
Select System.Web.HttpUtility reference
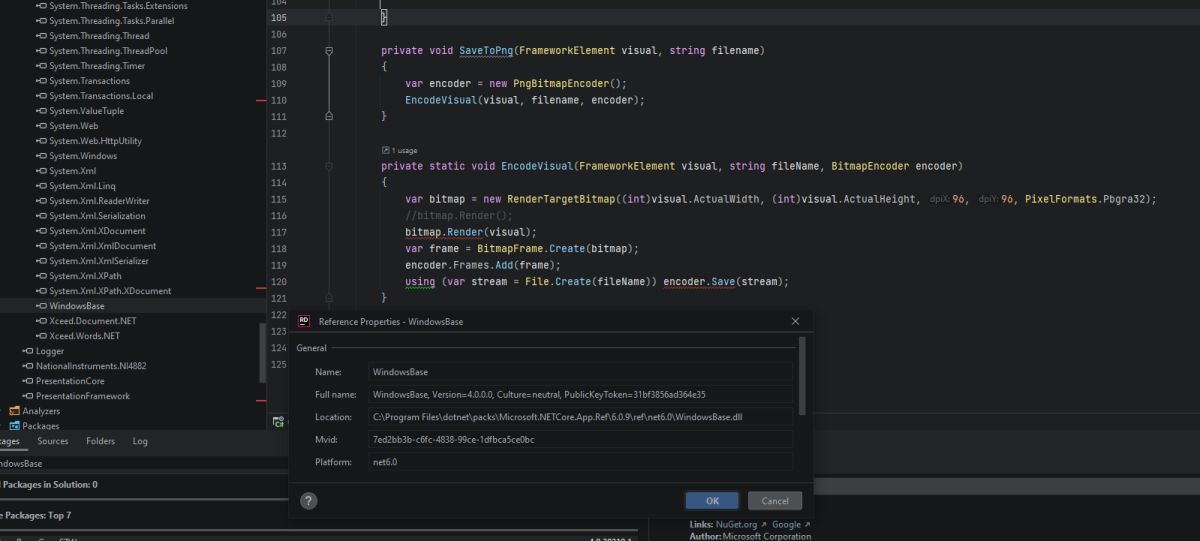click(95, 141)
